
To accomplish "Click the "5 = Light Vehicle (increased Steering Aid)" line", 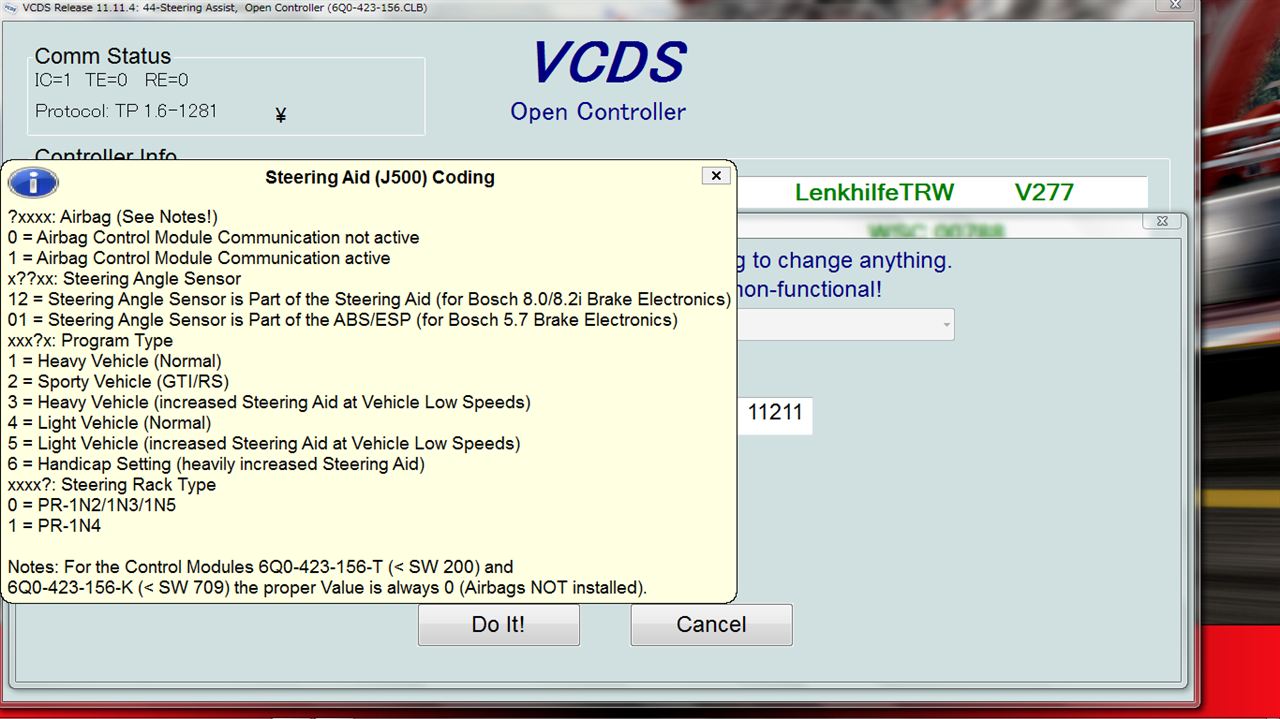I will coord(264,443).
